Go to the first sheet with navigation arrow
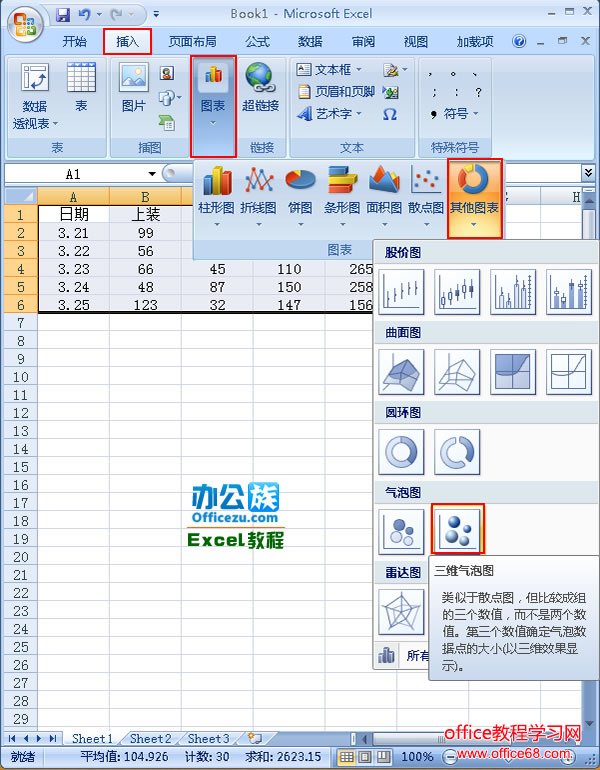Viewport: 600px width, 770px height. click(12, 739)
